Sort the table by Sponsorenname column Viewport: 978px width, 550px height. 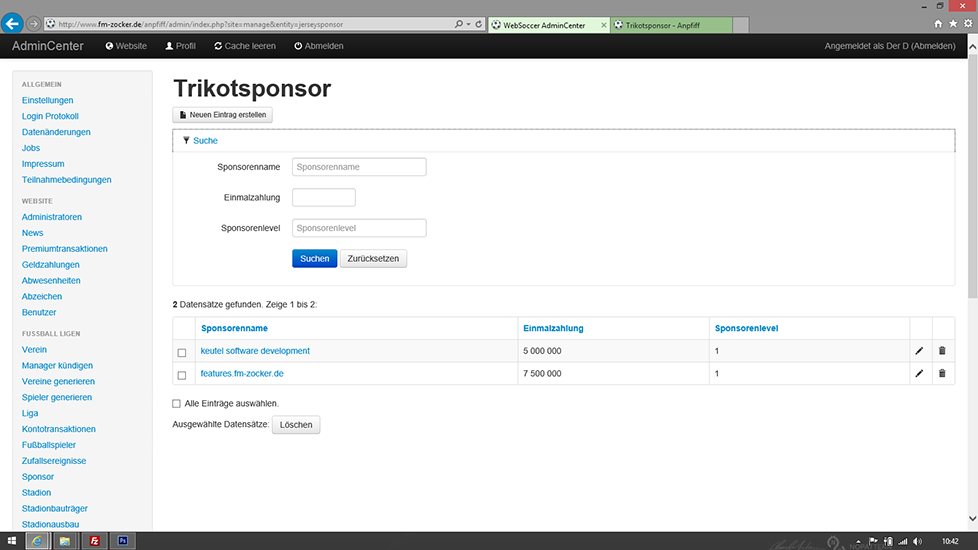point(234,328)
